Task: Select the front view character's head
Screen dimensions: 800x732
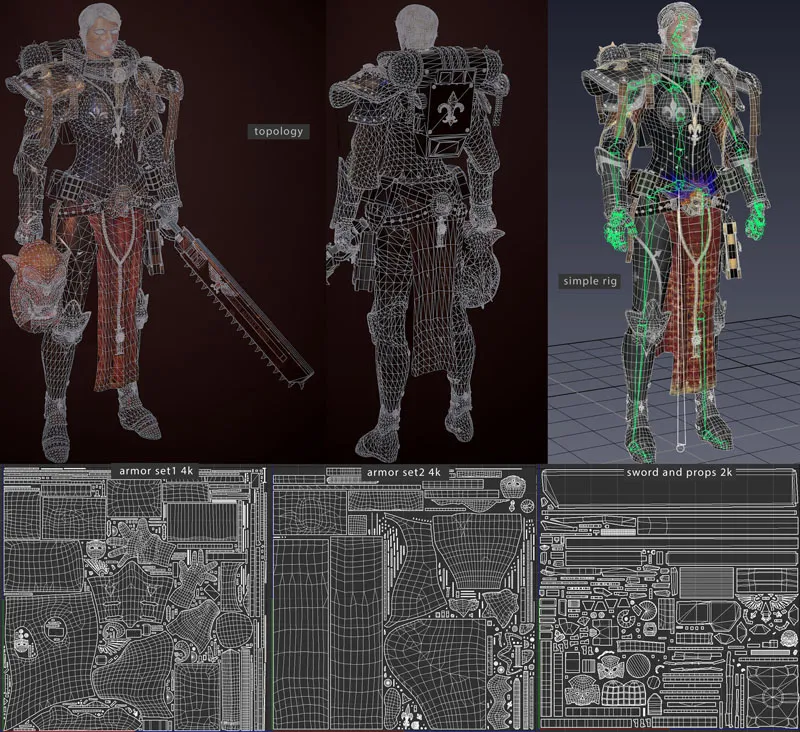Action: pyautogui.click(x=109, y=29)
